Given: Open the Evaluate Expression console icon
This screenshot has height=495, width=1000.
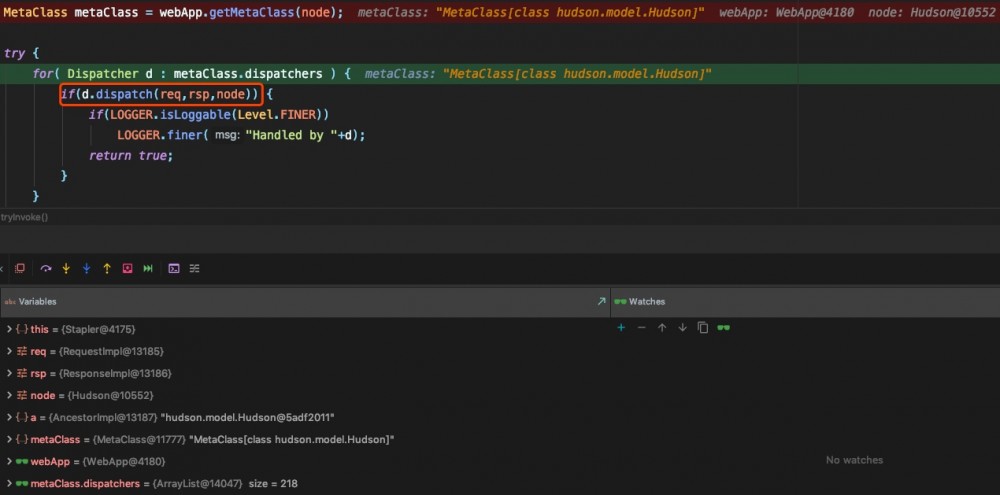Looking at the screenshot, I should [173, 269].
